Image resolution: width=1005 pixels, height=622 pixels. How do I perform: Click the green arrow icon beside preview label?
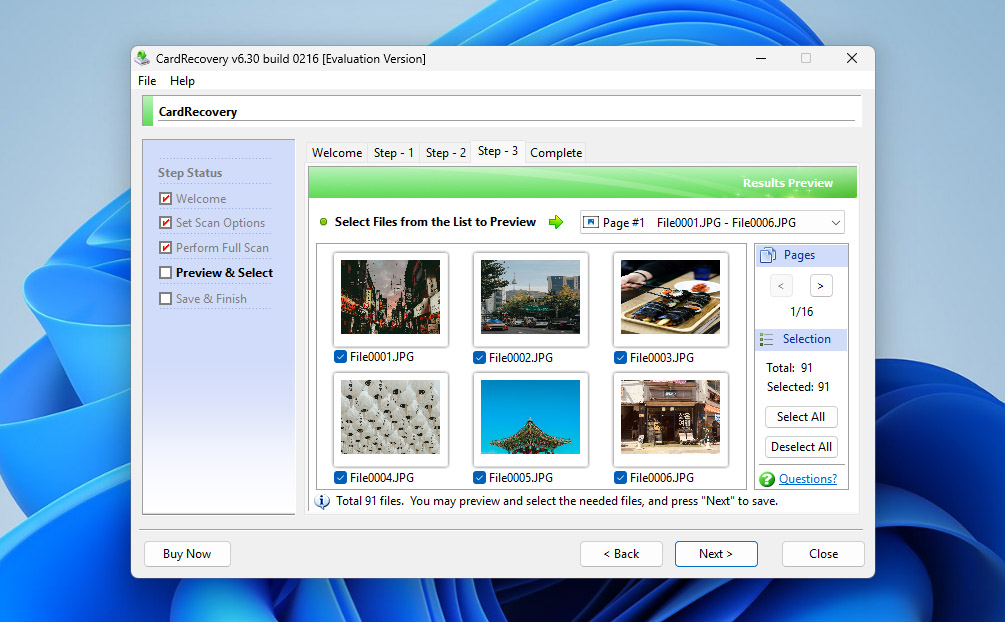pos(556,222)
